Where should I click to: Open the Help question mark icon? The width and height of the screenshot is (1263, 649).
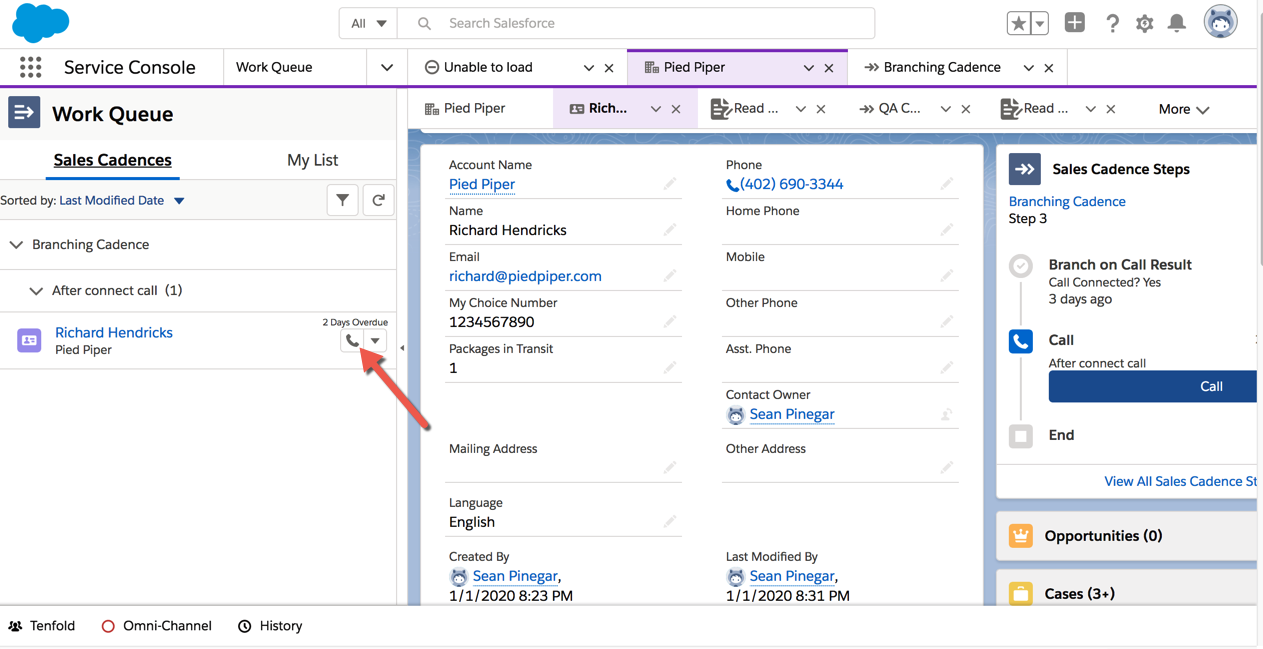pyautogui.click(x=1112, y=23)
